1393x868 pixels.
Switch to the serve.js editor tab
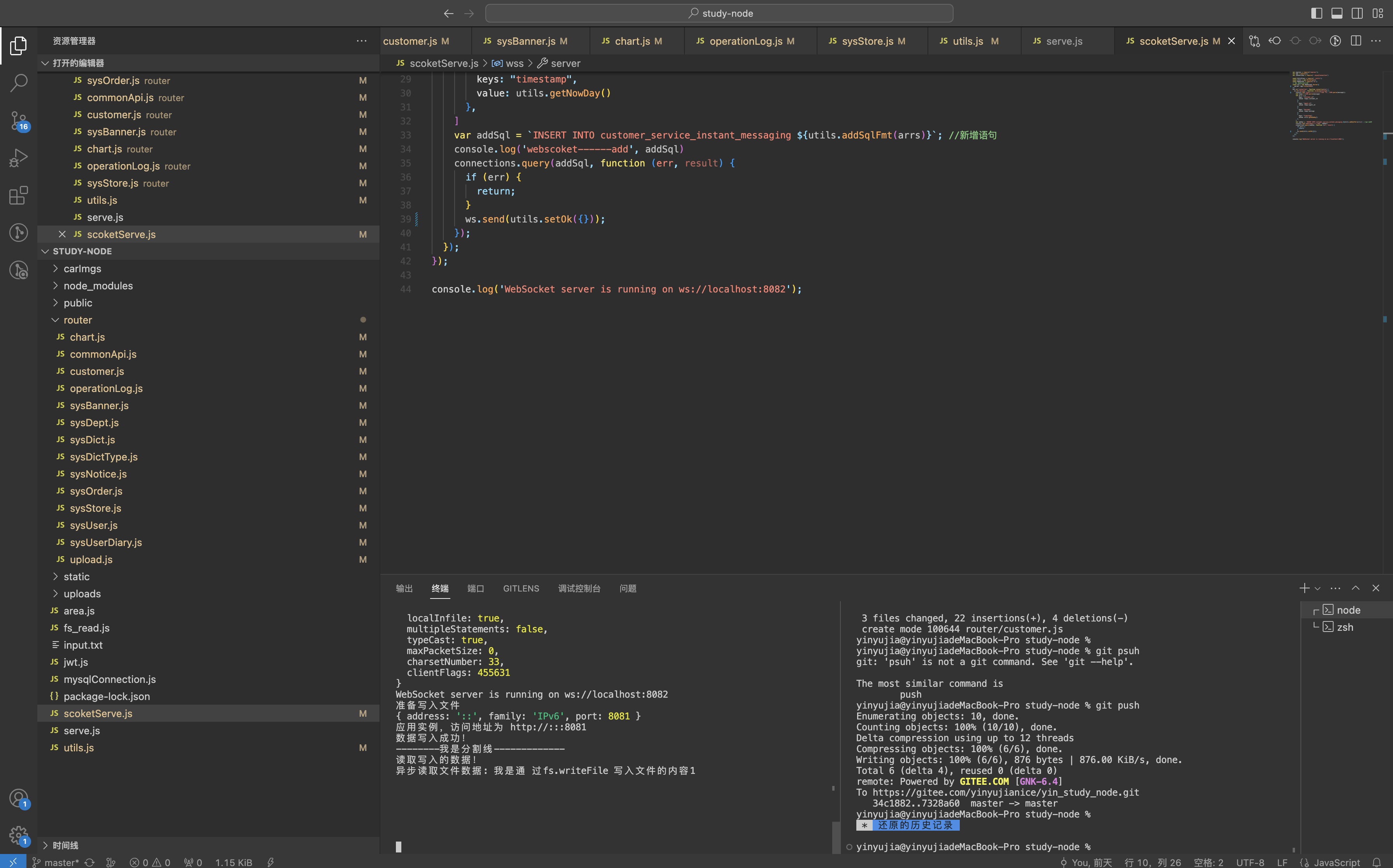(1067, 41)
